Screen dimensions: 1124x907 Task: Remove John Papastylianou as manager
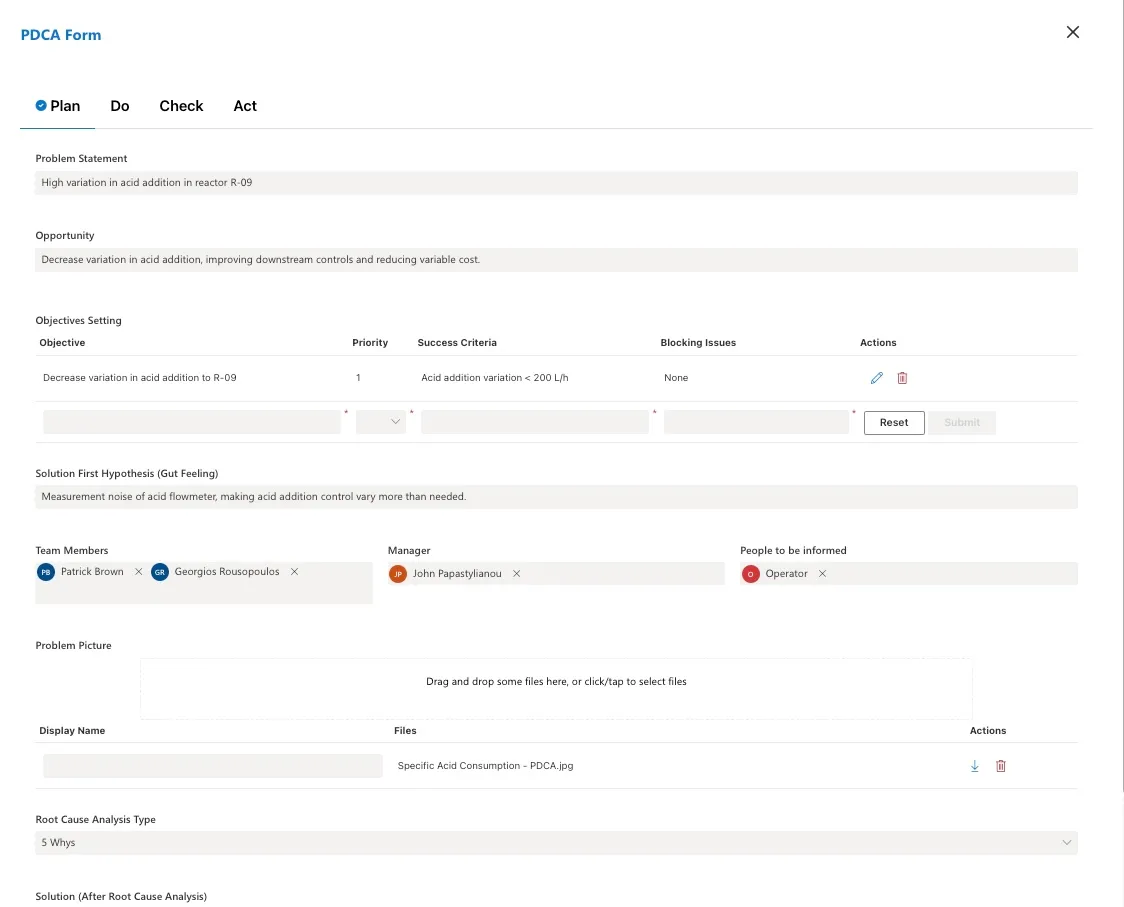(516, 574)
